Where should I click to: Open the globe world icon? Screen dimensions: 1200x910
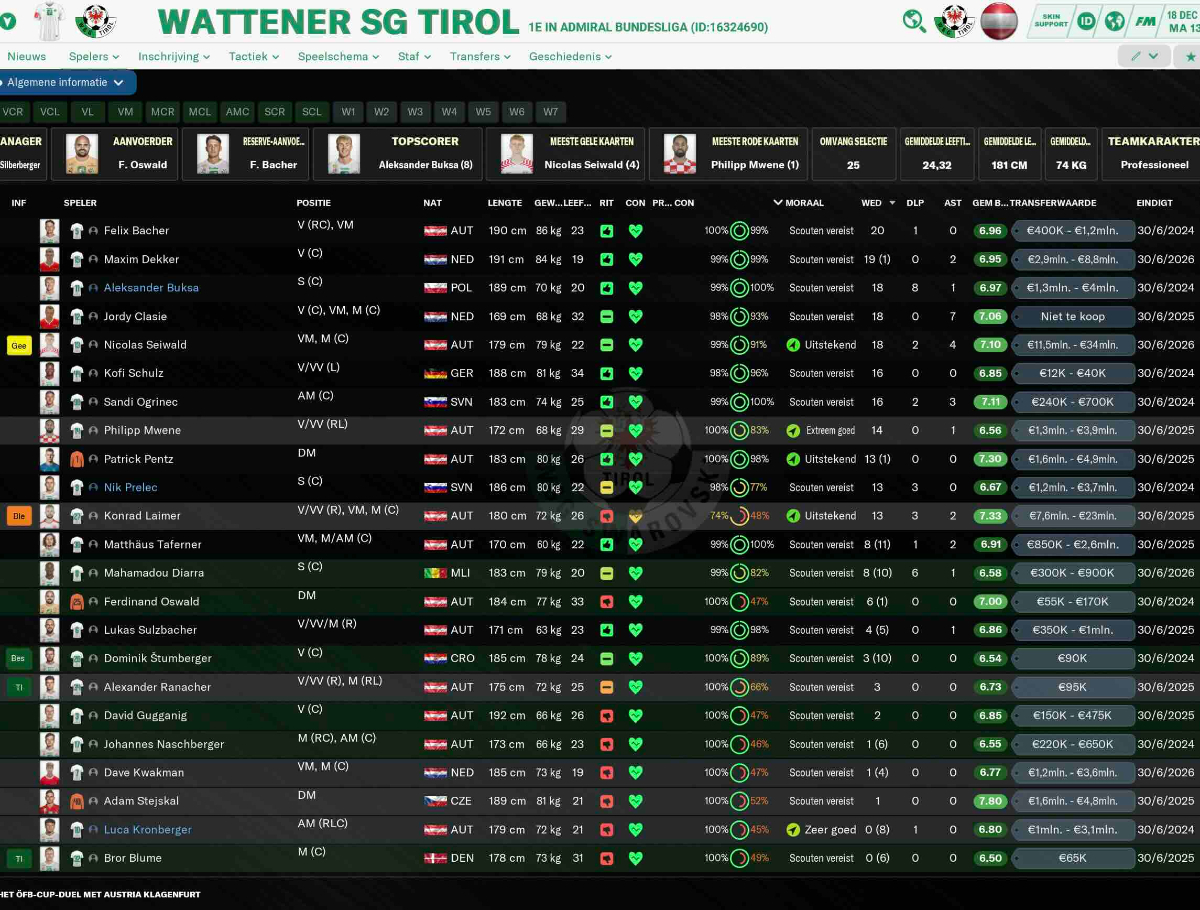pos(1115,21)
